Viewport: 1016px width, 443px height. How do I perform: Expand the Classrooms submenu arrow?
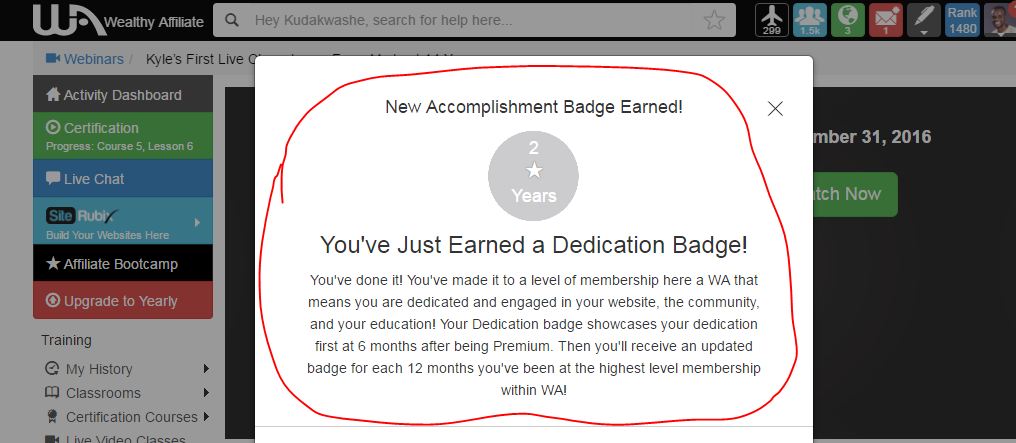click(206, 392)
